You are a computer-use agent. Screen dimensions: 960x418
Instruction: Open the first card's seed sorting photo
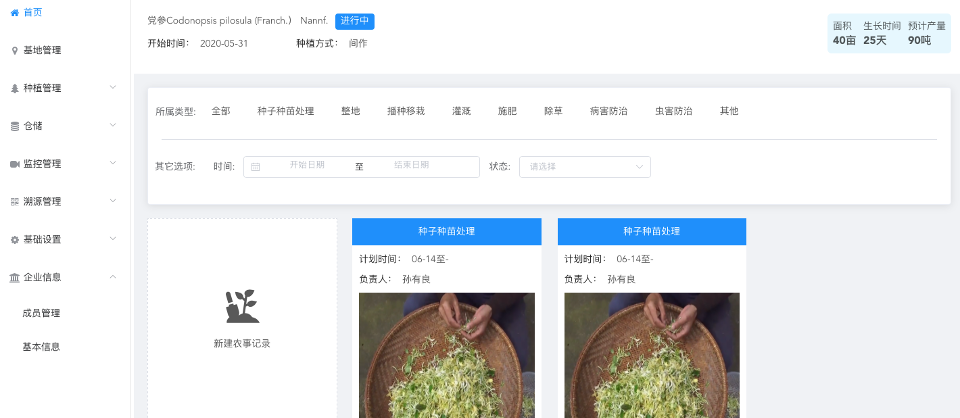click(x=447, y=356)
